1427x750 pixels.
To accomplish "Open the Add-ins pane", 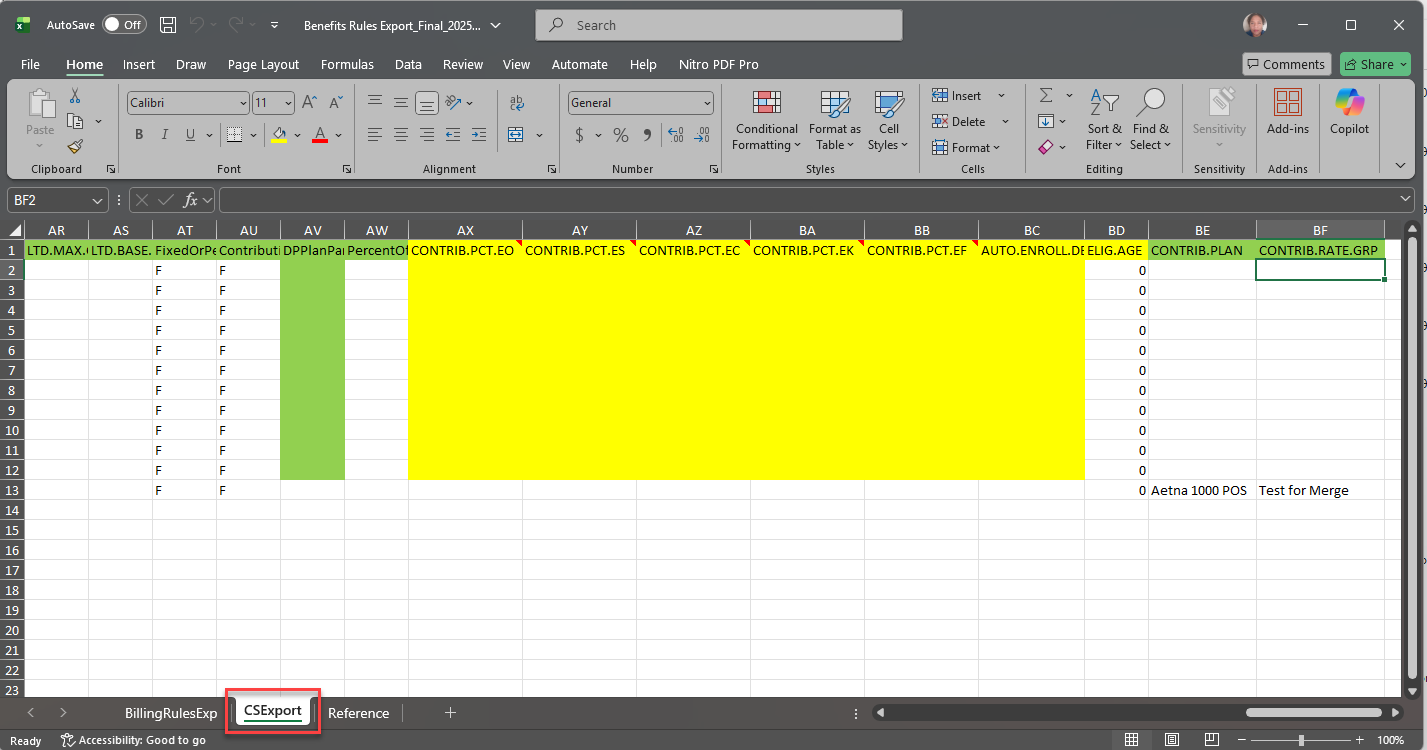I will (x=1287, y=112).
